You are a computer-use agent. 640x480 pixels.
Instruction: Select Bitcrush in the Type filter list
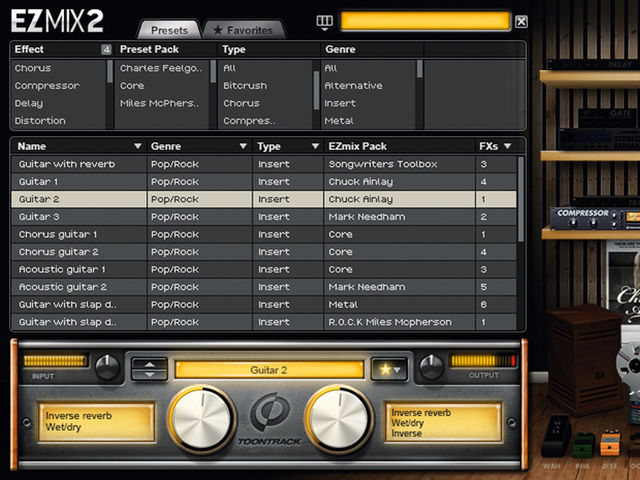pos(245,85)
